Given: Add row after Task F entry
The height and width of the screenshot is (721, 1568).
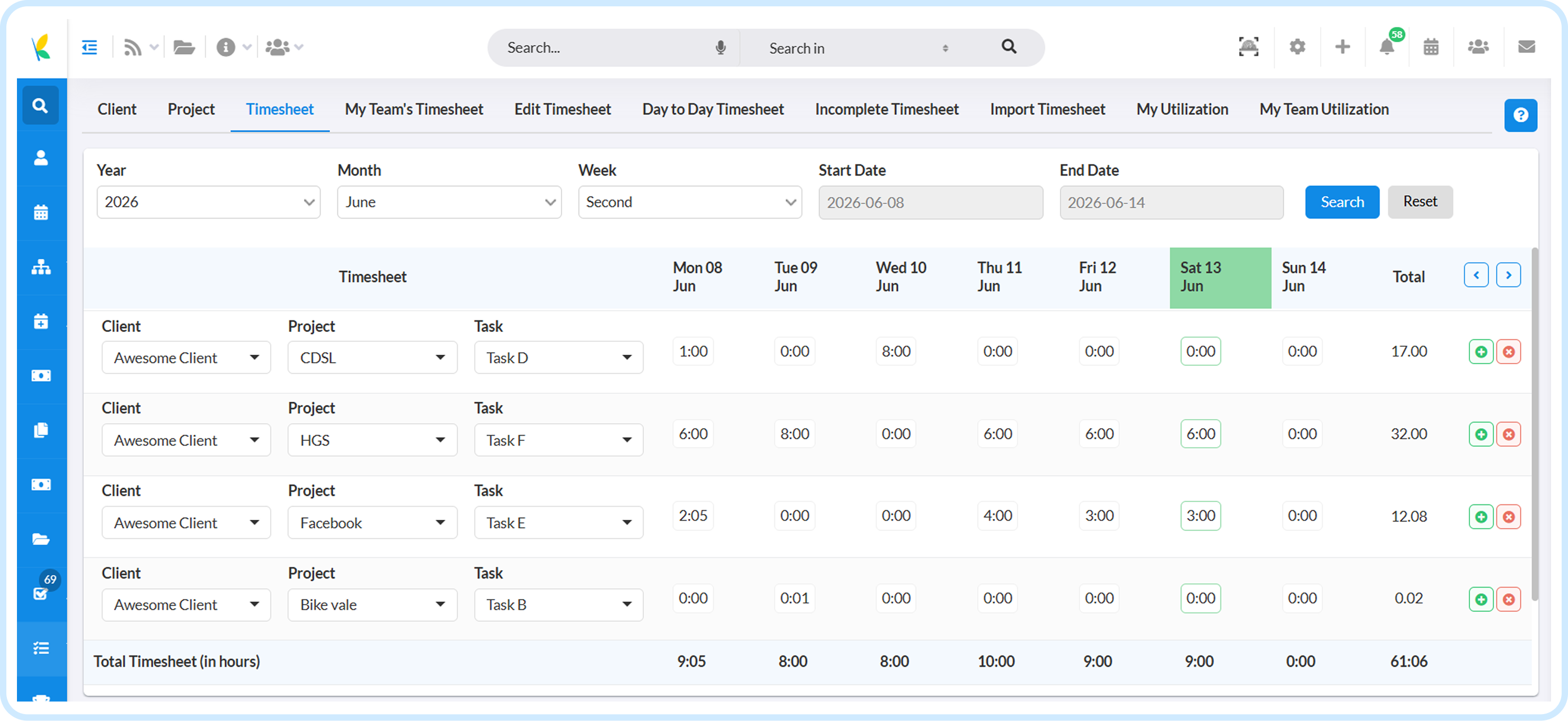Looking at the screenshot, I should 1481,435.
